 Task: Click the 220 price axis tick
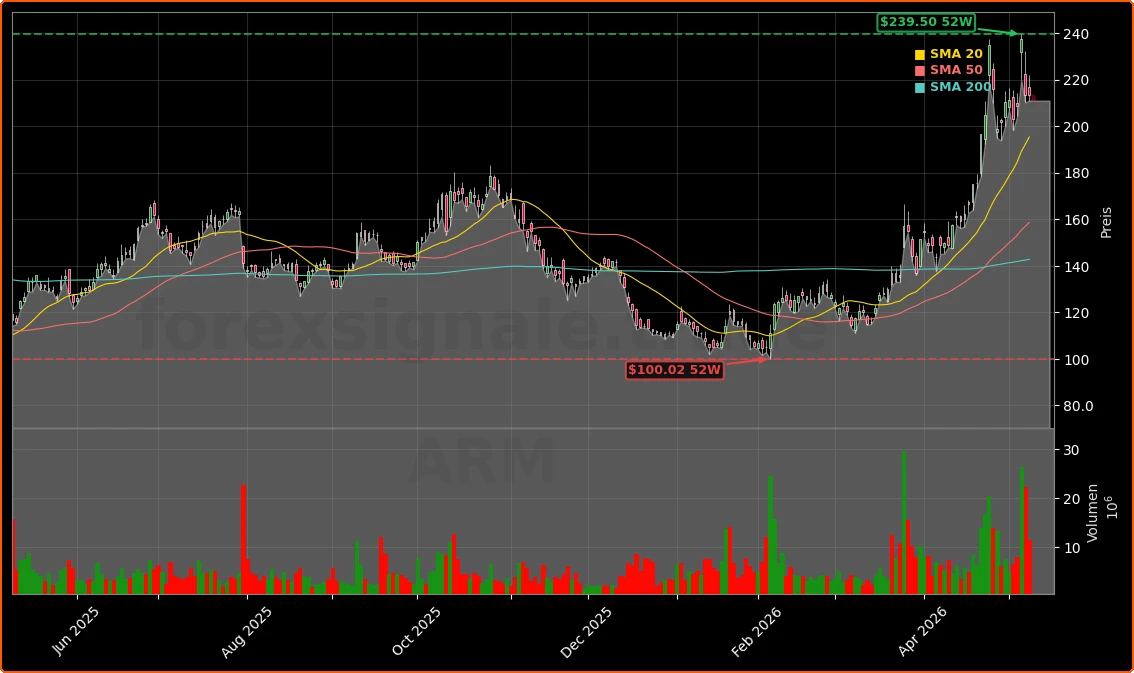pos(1076,80)
